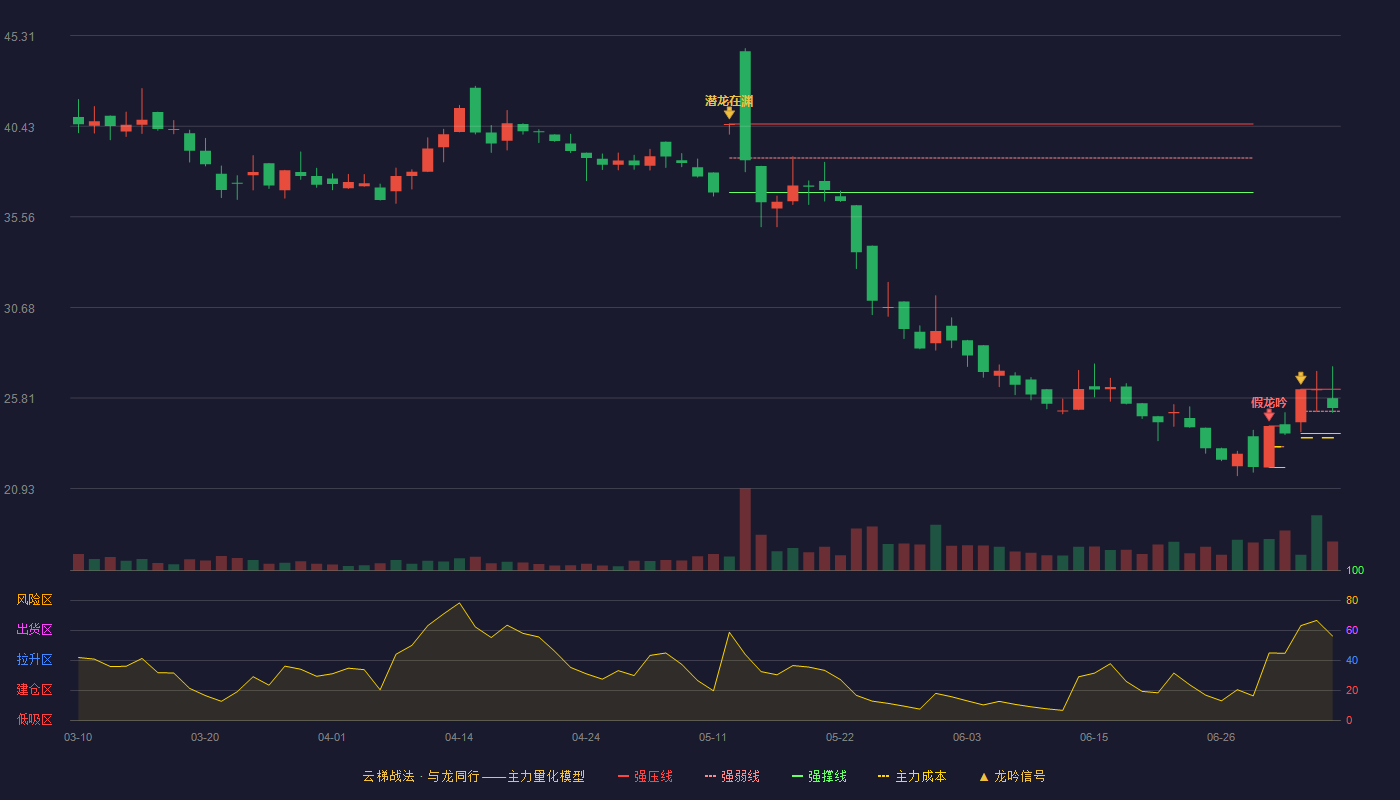Click the 06-03 date label
This screenshot has width=1400, height=800.
point(967,737)
